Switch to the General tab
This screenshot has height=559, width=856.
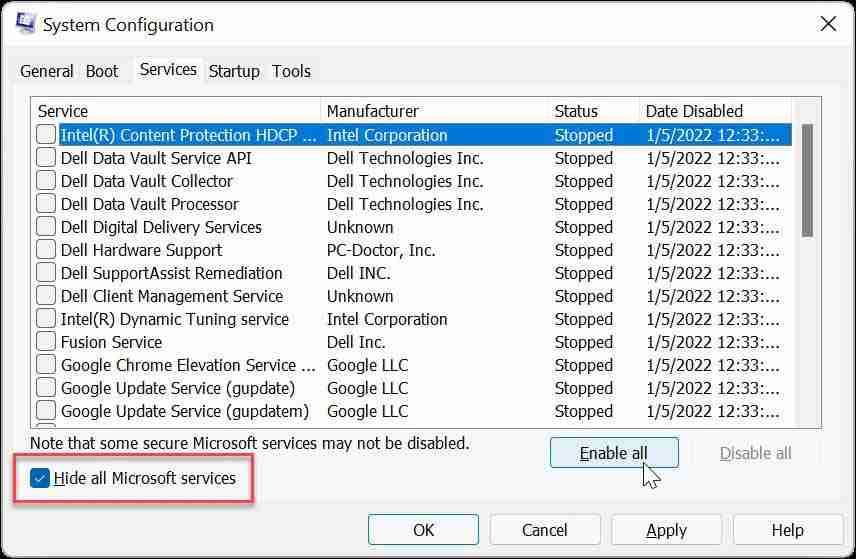46,71
